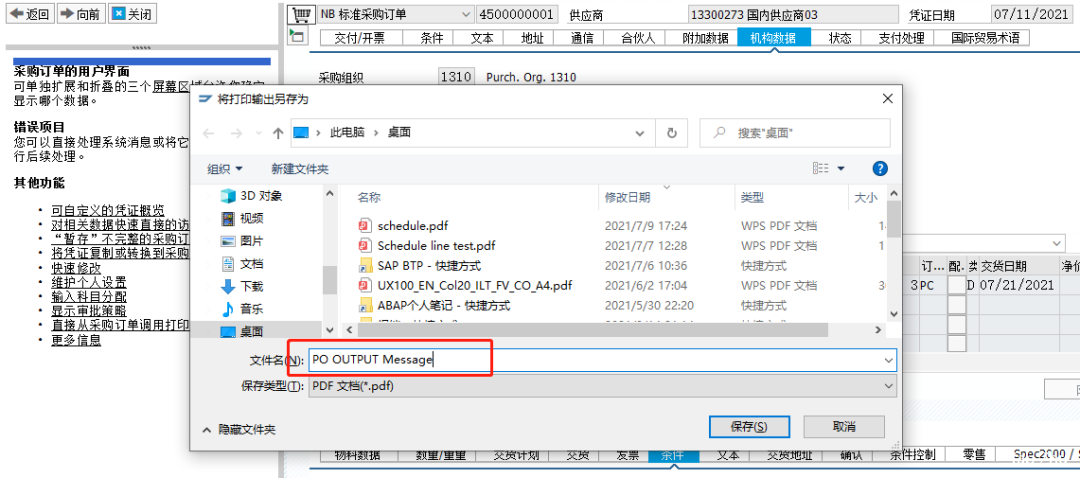Open the 组织 dropdown menu
1080x478 pixels.
coord(225,169)
